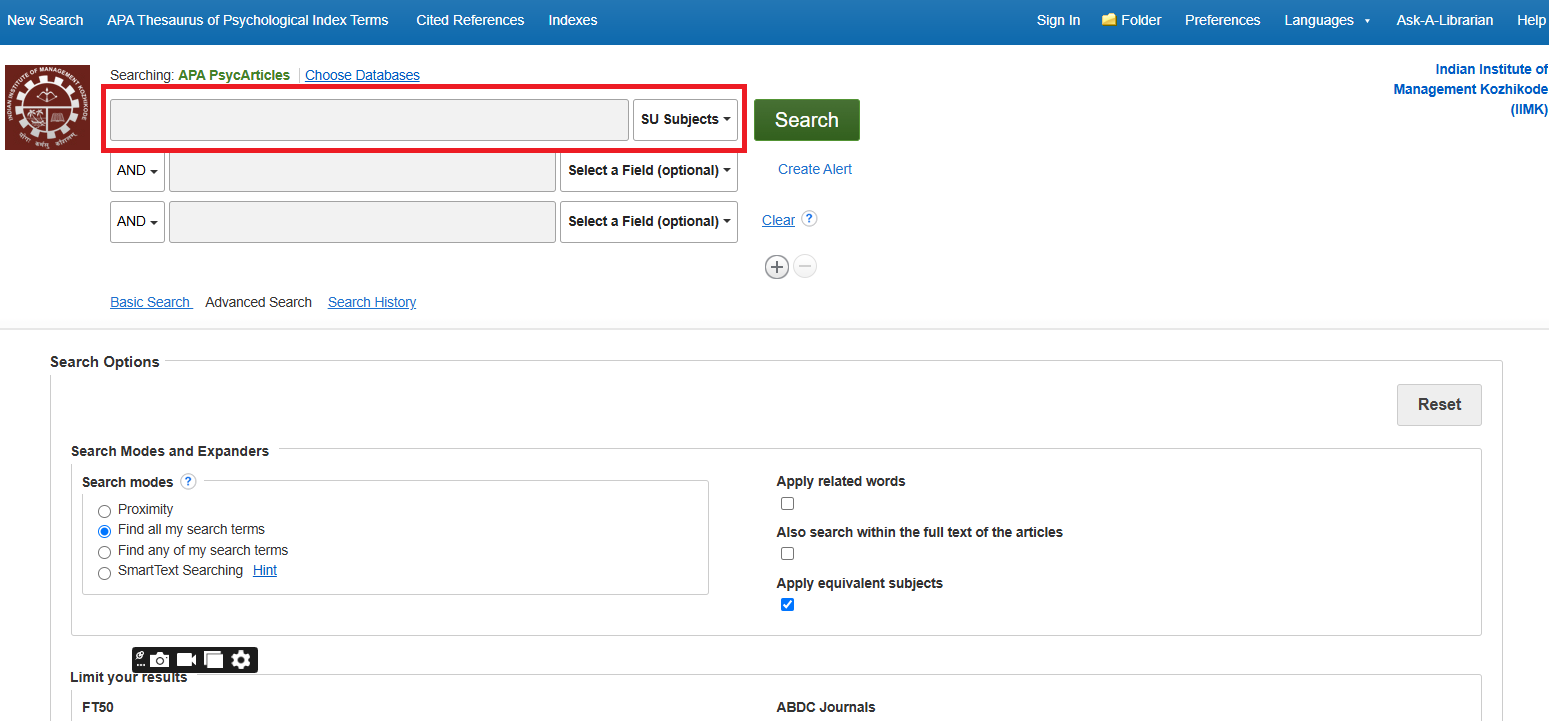1549x721 pixels.
Task: Uncheck Apply equivalent subjects
Action: (787, 605)
